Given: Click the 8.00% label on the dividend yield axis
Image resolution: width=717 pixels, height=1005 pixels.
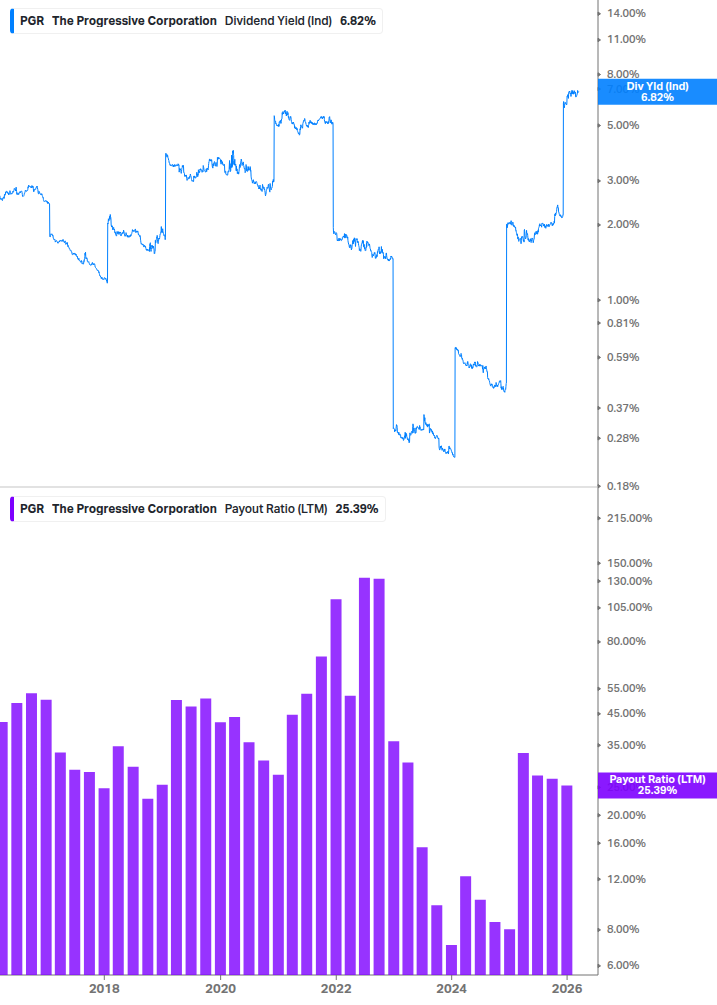Looking at the screenshot, I should coord(623,74).
